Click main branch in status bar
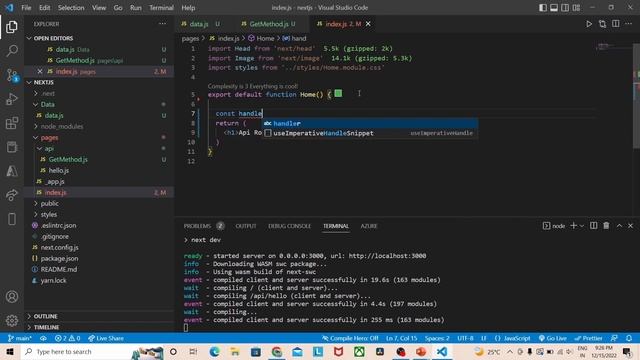Viewport: 640px width, 360px height. point(20,338)
